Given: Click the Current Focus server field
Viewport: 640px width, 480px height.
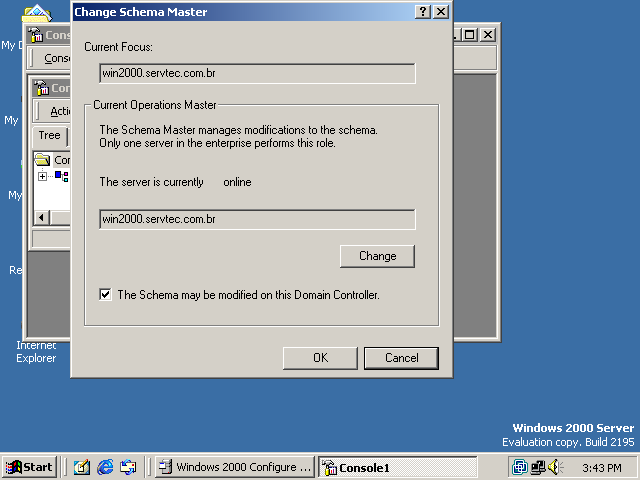Looking at the screenshot, I should [x=257, y=73].
